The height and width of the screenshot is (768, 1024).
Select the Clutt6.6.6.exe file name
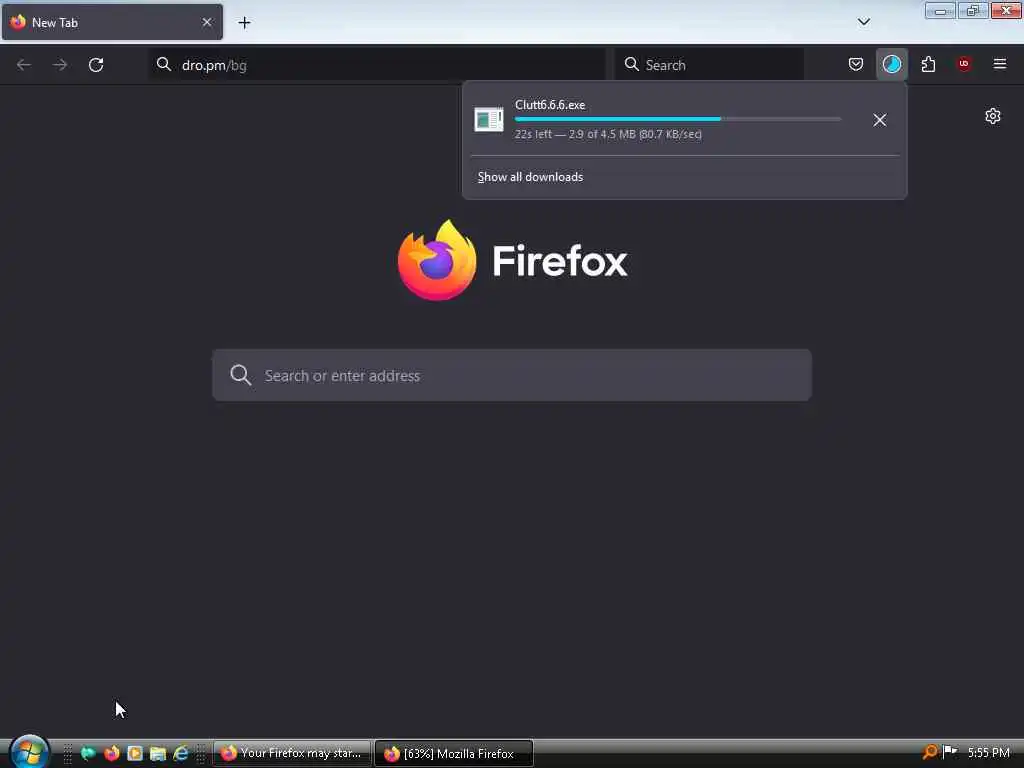(550, 104)
